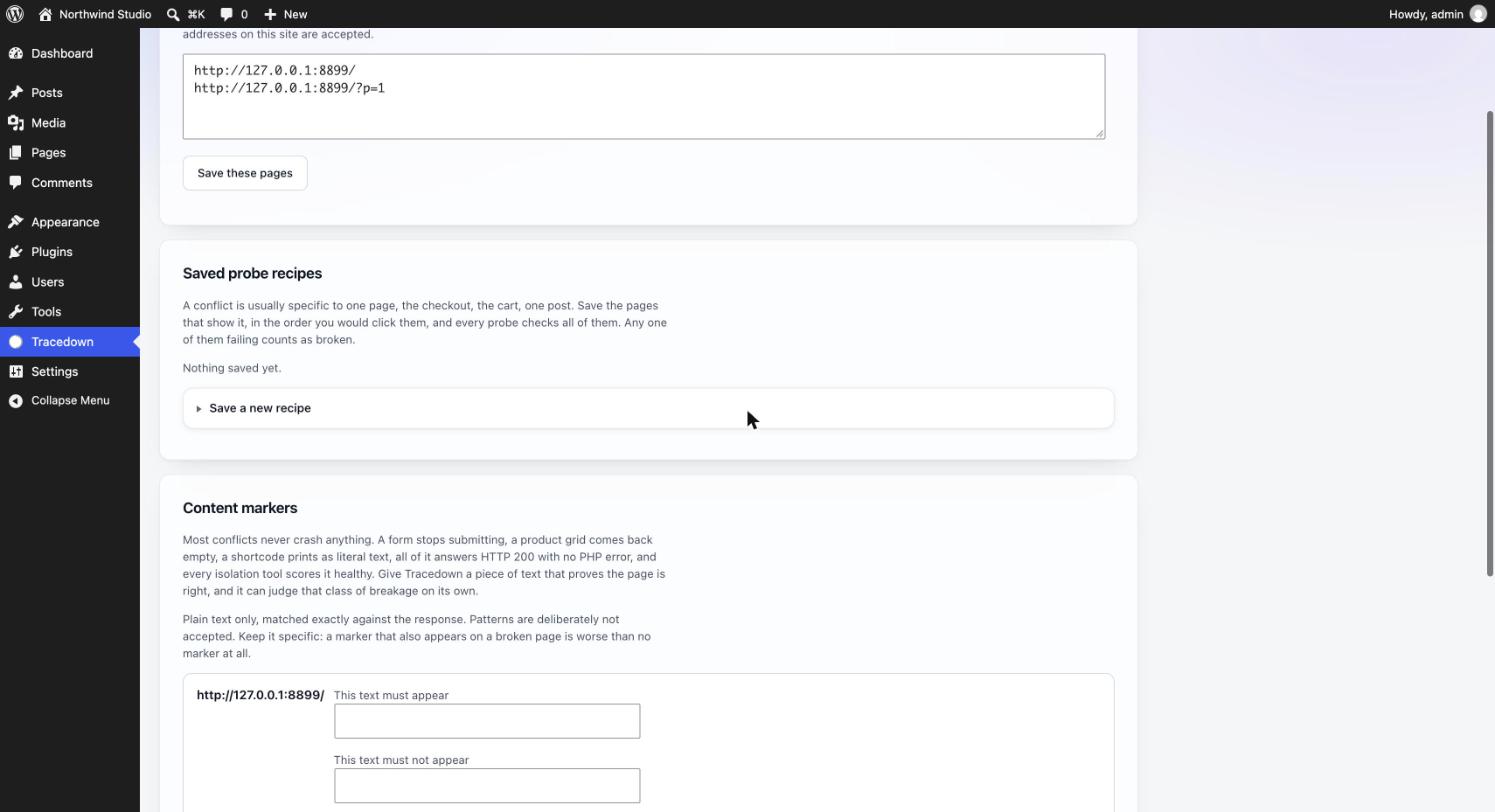Click the Media icon in sidebar

coord(16,122)
